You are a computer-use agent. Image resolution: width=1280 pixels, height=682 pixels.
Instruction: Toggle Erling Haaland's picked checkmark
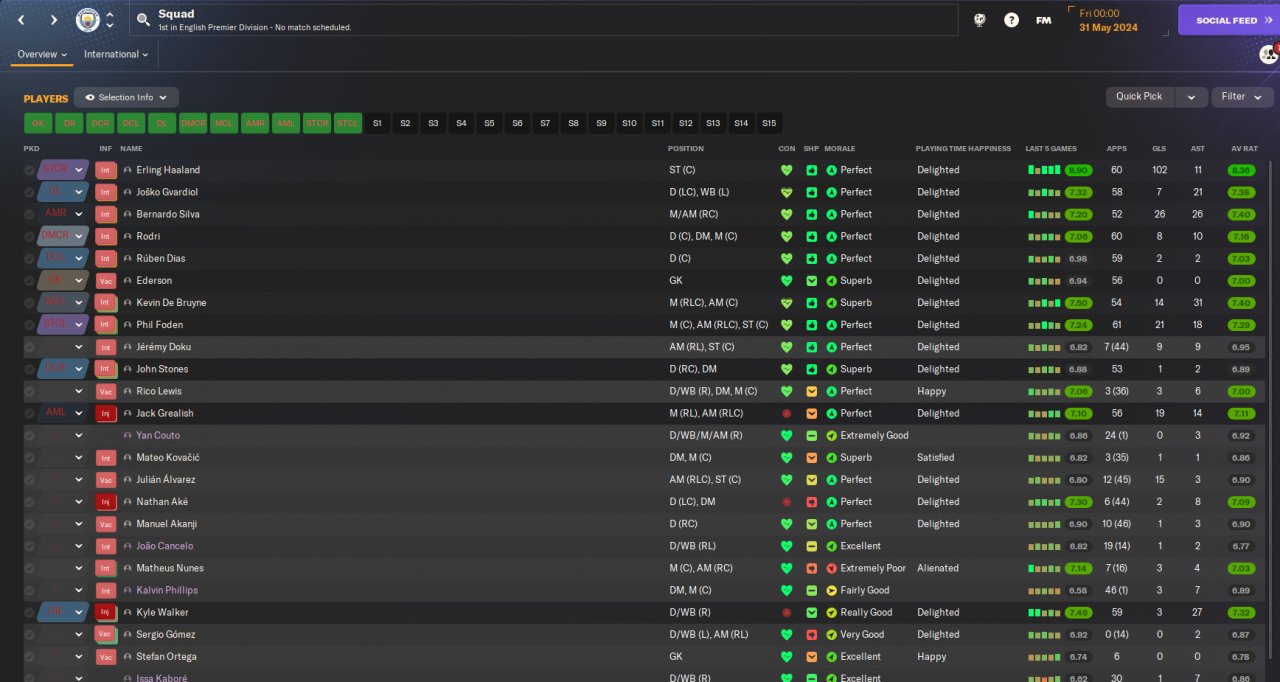coord(29,170)
